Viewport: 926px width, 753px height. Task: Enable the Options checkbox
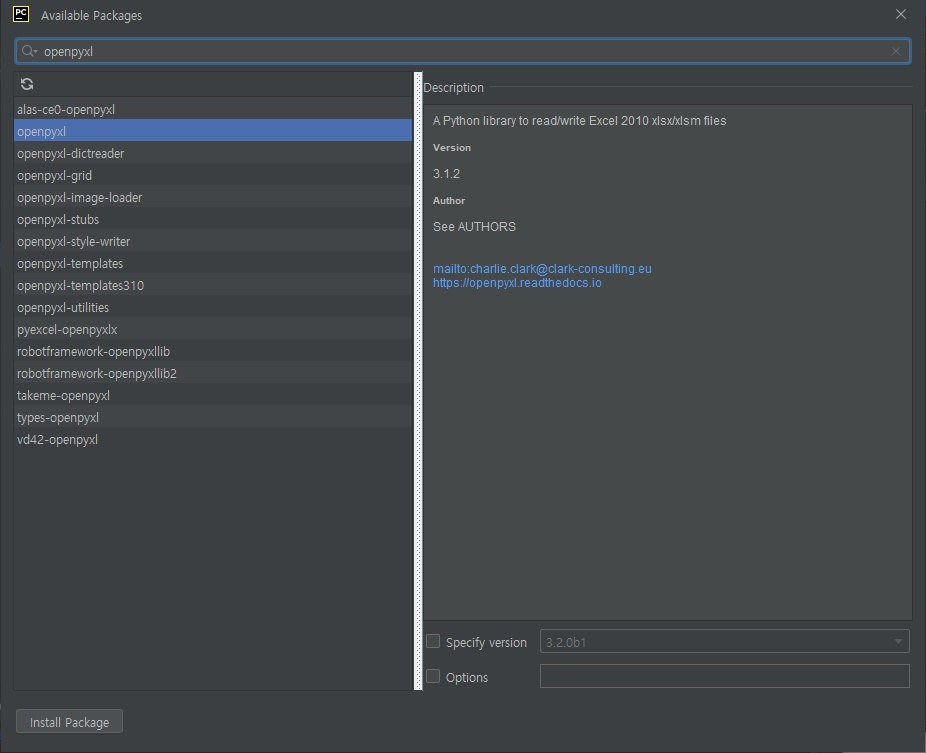pos(433,676)
